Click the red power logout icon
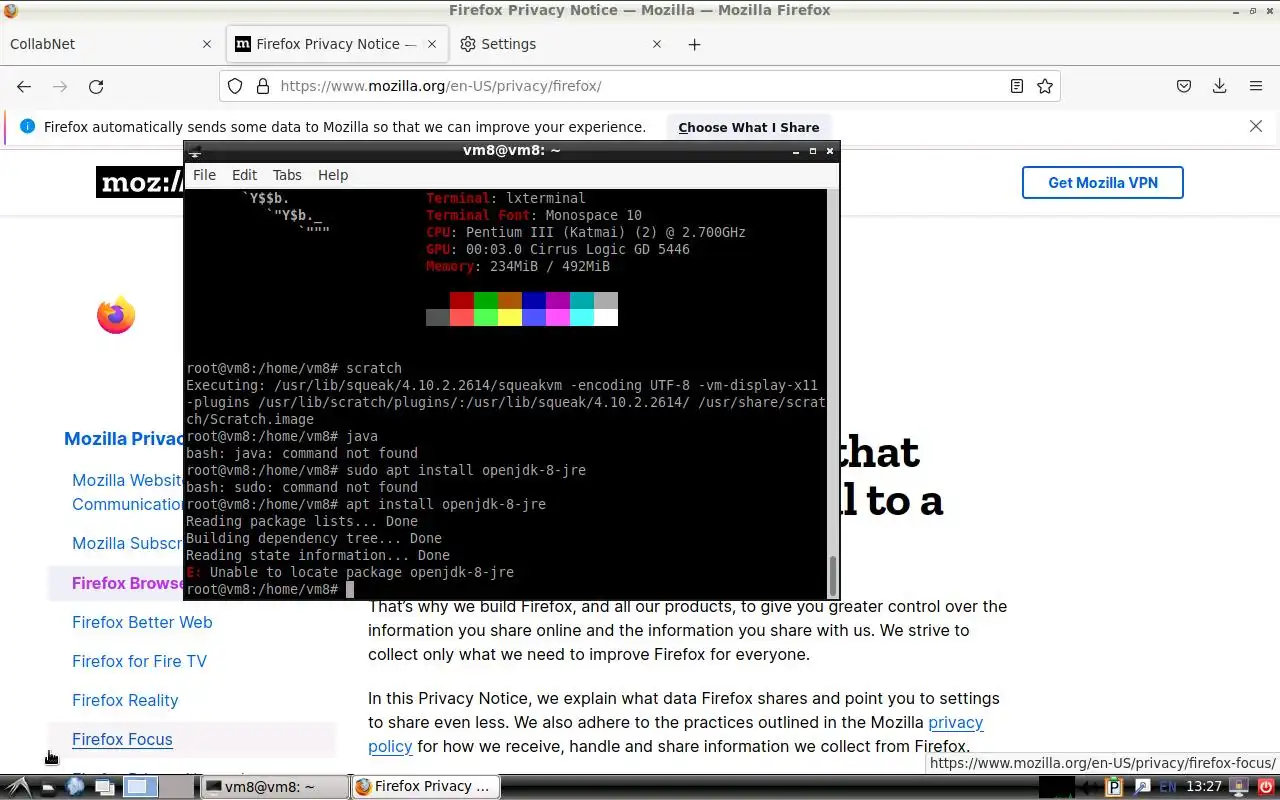Screen dimensions: 1280x800 [x=1266, y=787]
